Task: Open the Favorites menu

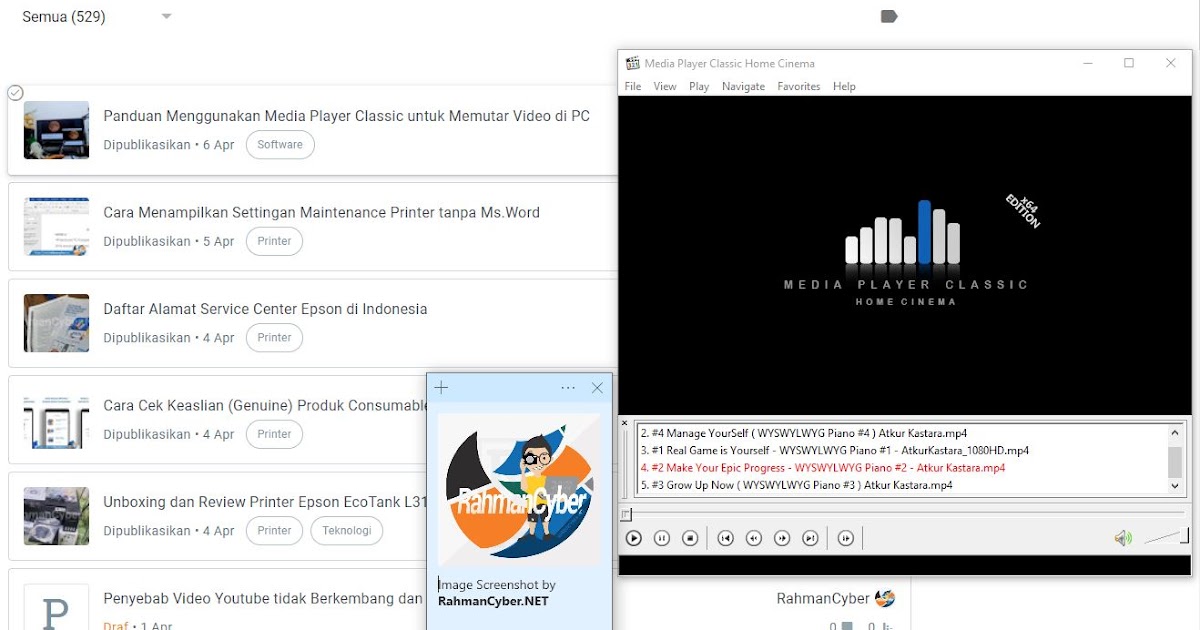Action: 799,86
